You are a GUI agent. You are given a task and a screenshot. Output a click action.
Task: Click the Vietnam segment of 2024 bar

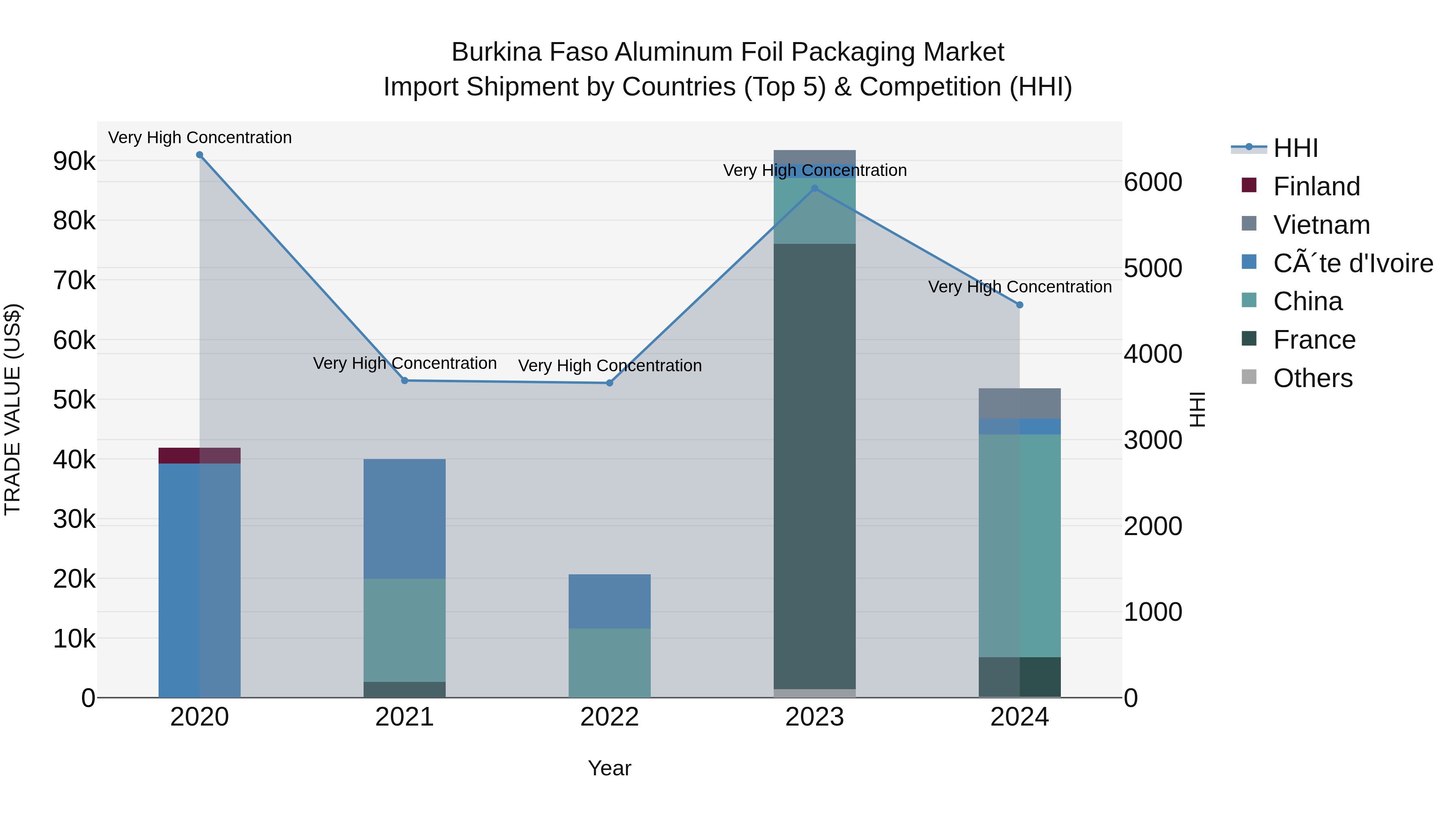click(x=1020, y=404)
